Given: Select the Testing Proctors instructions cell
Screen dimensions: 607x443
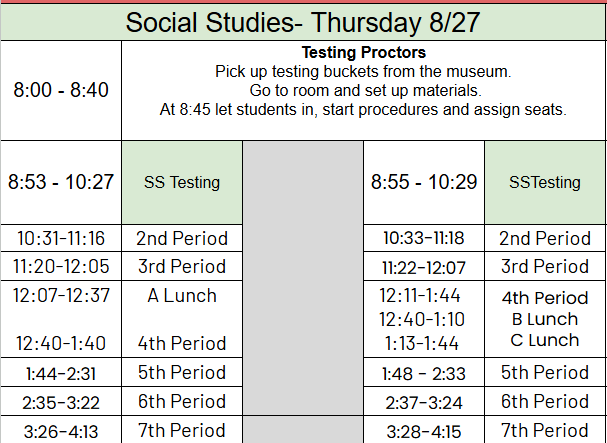Looking at the screenshot, I should 363,90.
